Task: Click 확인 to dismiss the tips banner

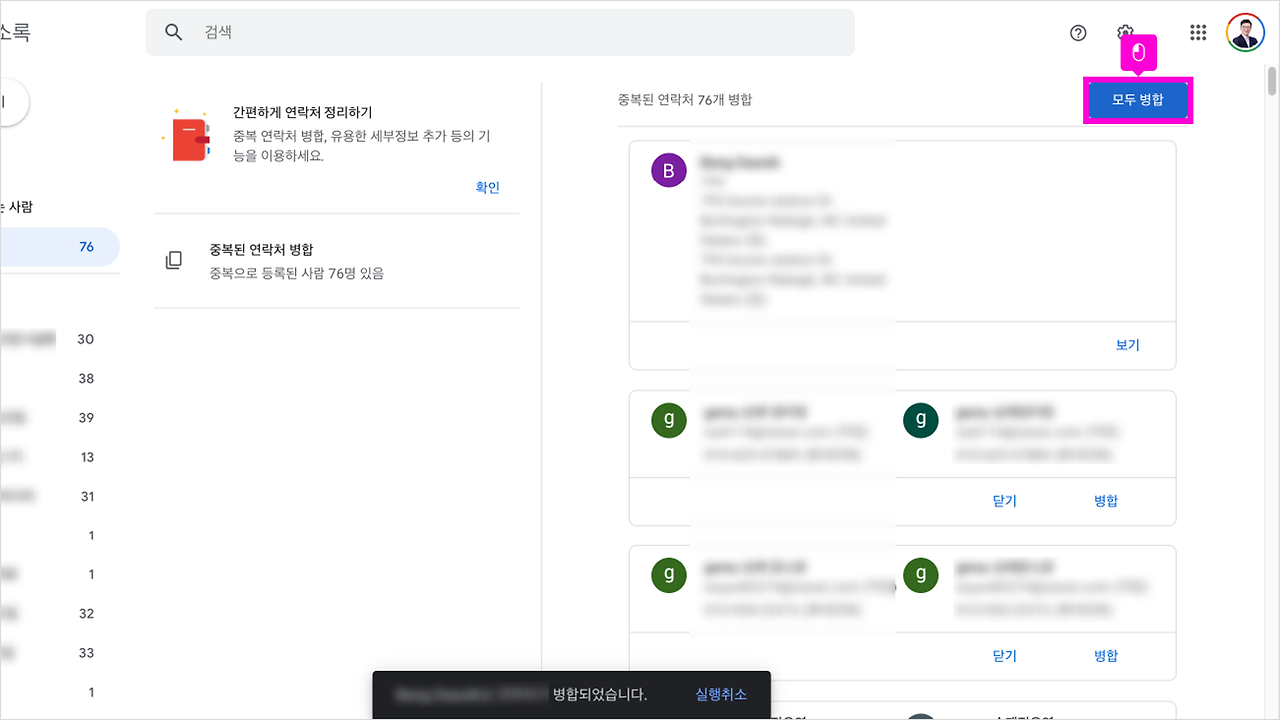Action: 487,186
